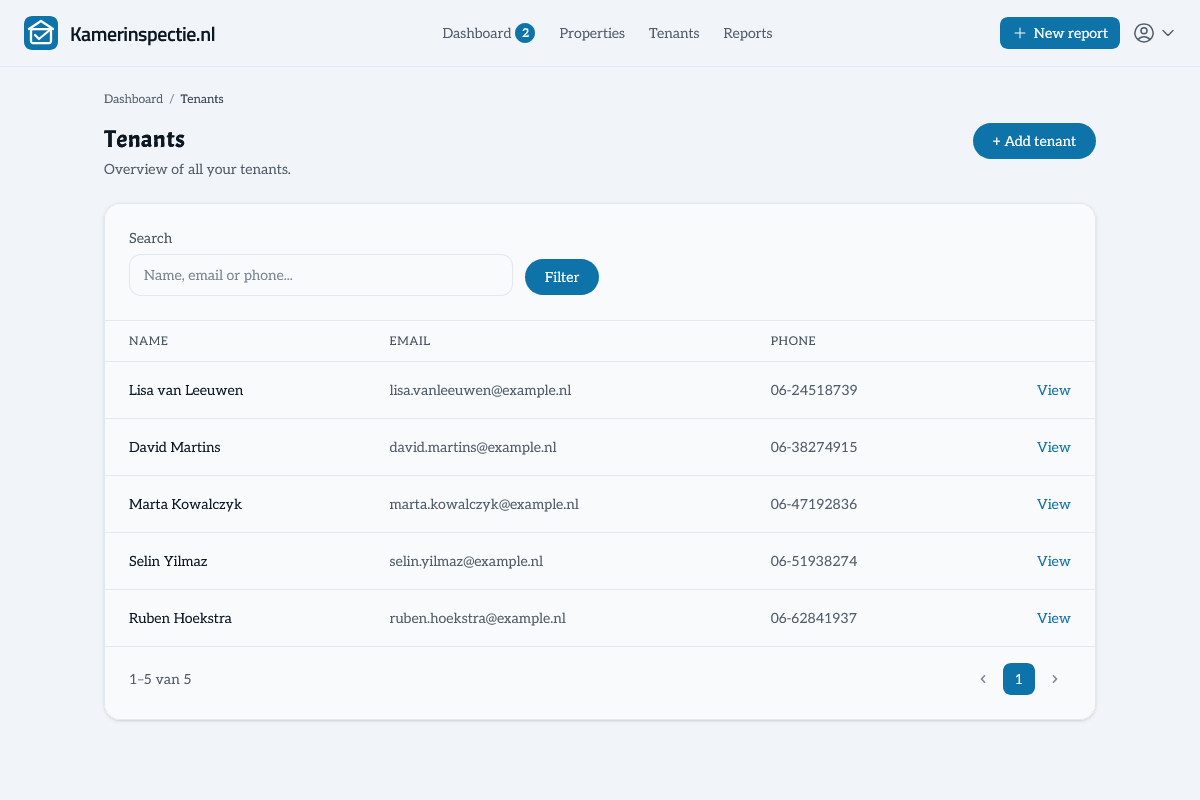Click the name Marta Kowalczyk
The image size is (1200, 800).
pyautogui.click(x=185, y=504)
